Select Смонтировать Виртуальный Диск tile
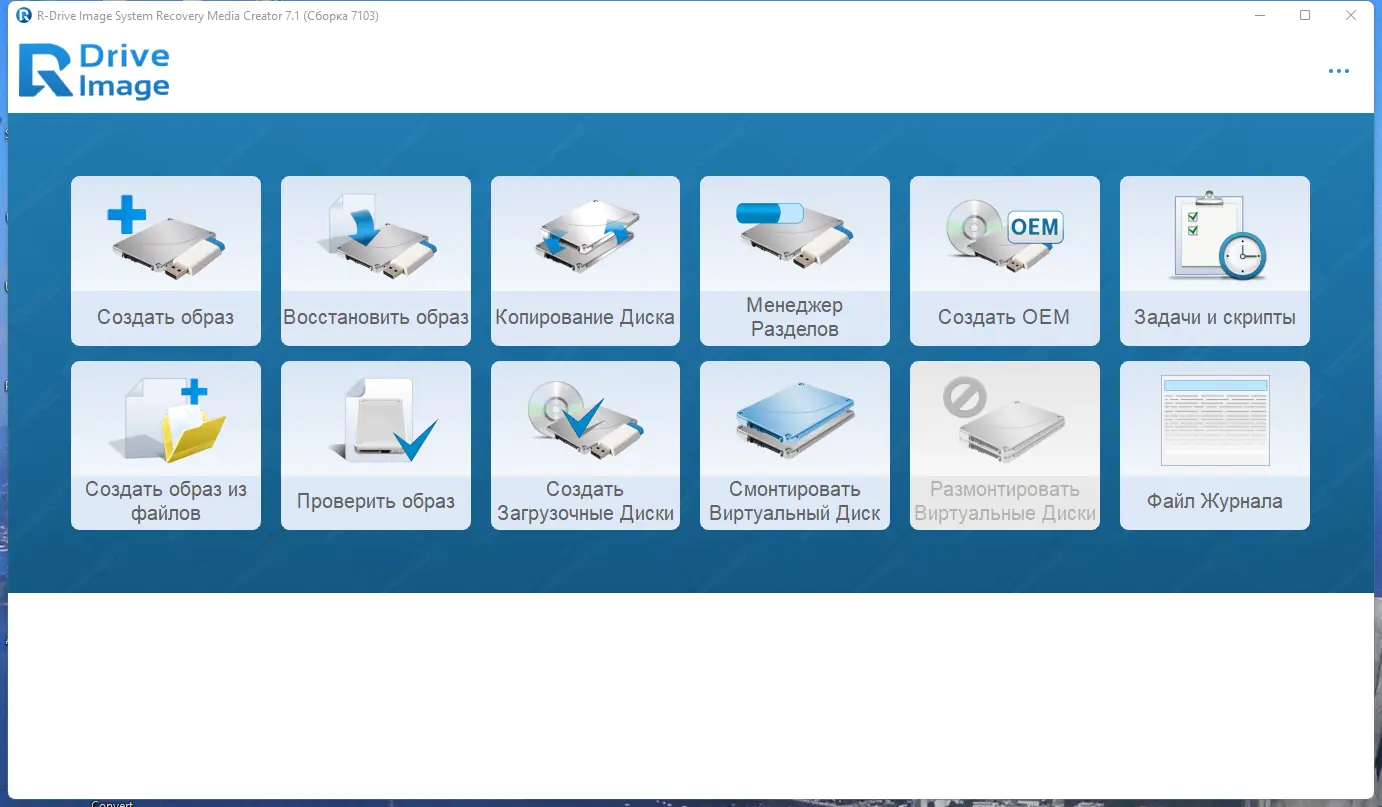Viewport: 1382px width, 807px height. click(795, 445)
